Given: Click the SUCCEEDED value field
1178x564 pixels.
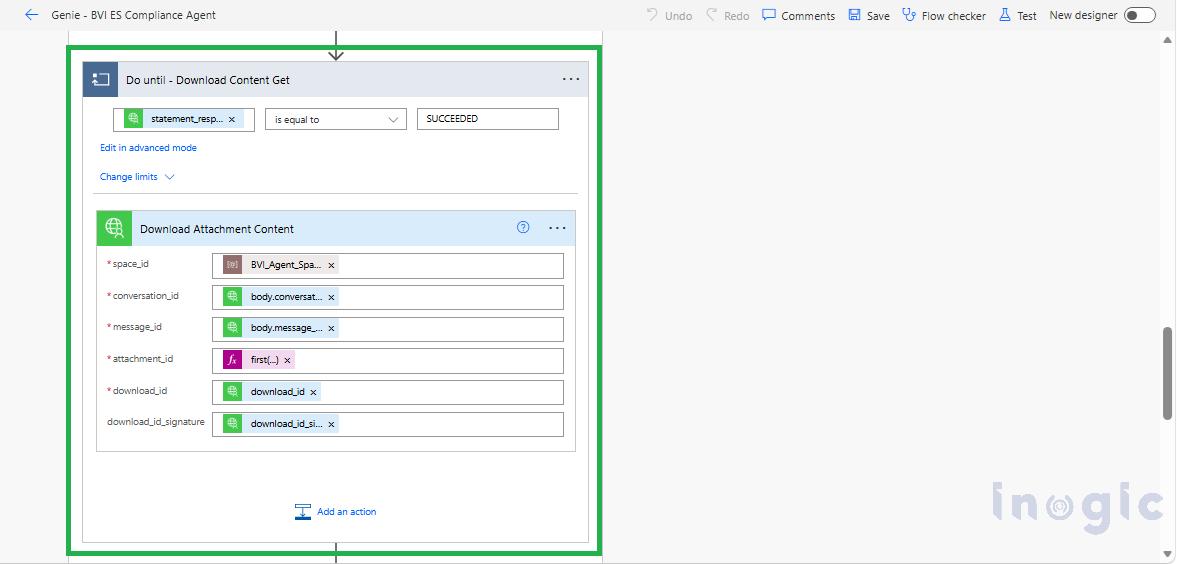Looking at the screenshot, I should (x=488, y=119).
